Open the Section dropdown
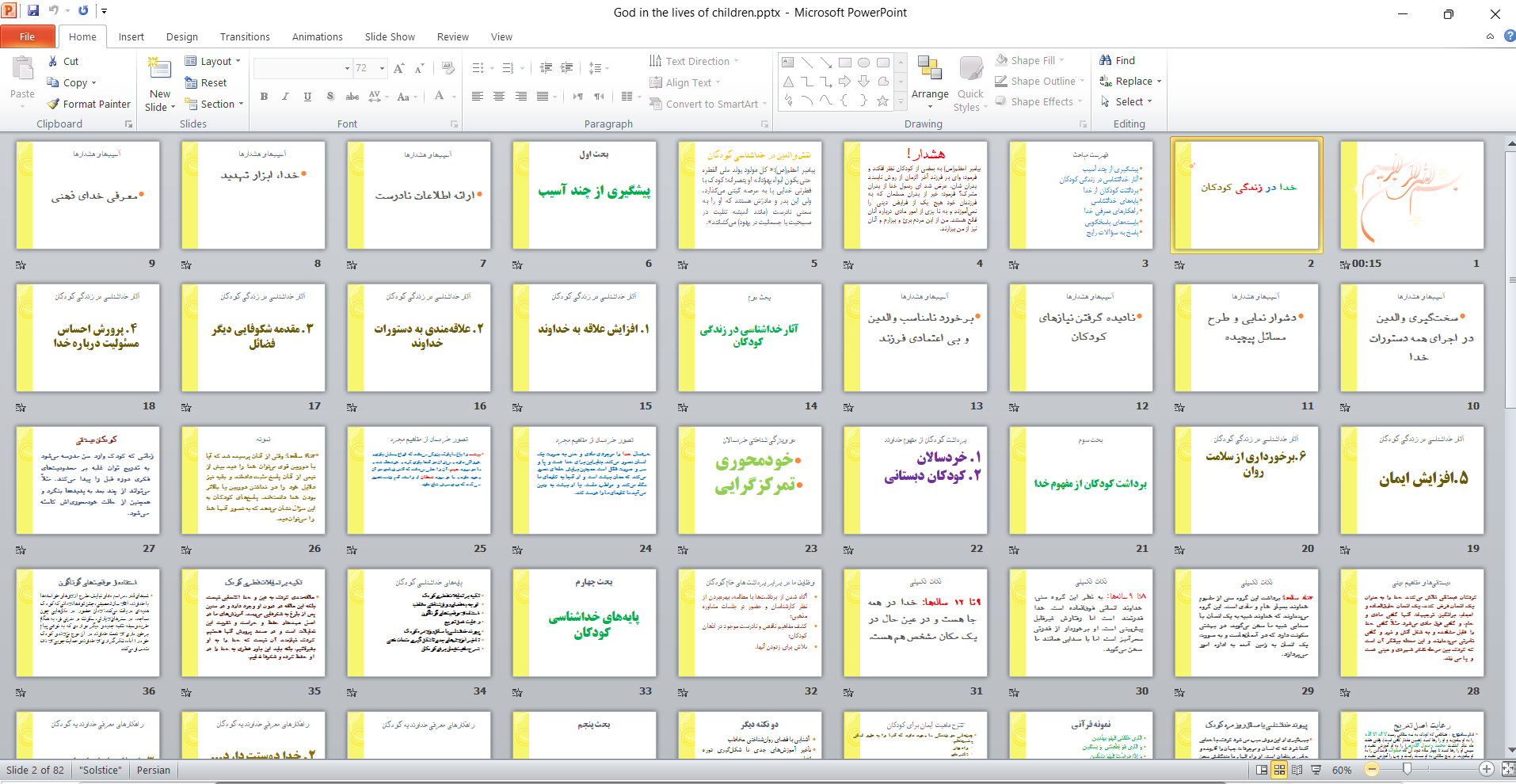 214,104
